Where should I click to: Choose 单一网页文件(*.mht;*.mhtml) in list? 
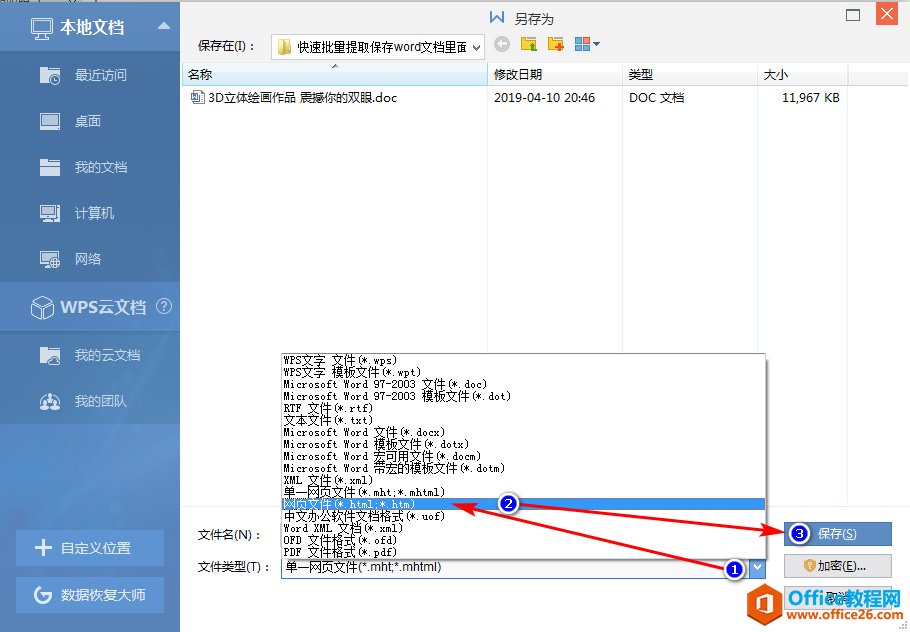pyautogui.click(x=523, y=492)
